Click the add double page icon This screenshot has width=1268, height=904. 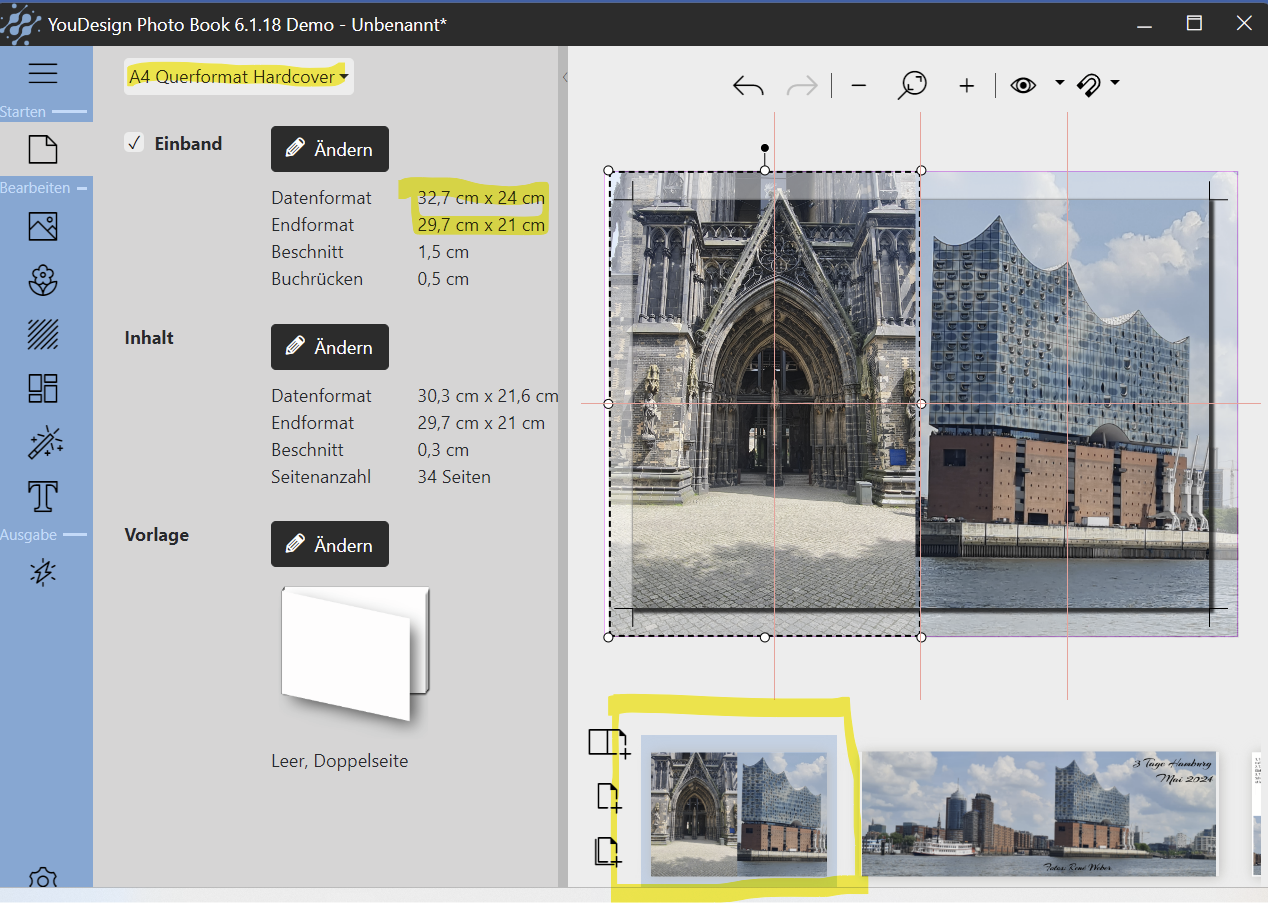[x=608, y=743]
